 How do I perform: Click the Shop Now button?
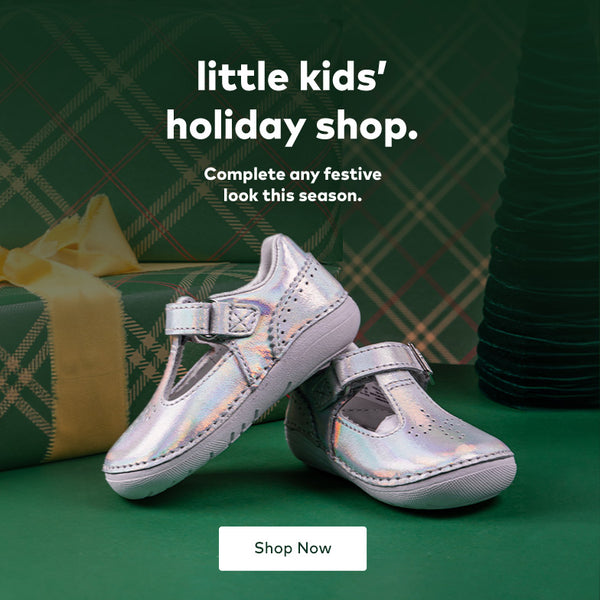[293, 548]
